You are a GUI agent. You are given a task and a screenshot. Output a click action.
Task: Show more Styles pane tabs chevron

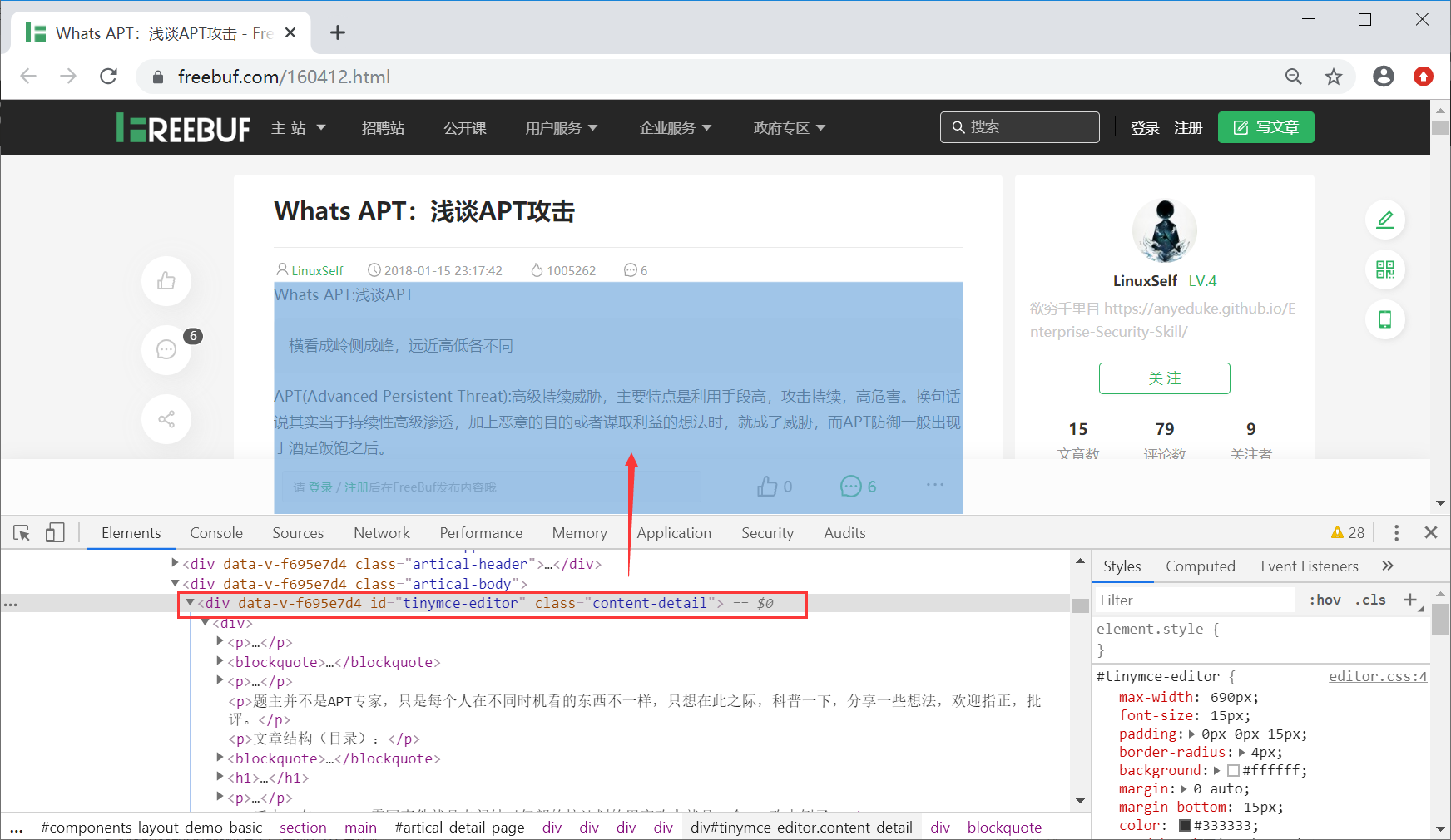1387,566
